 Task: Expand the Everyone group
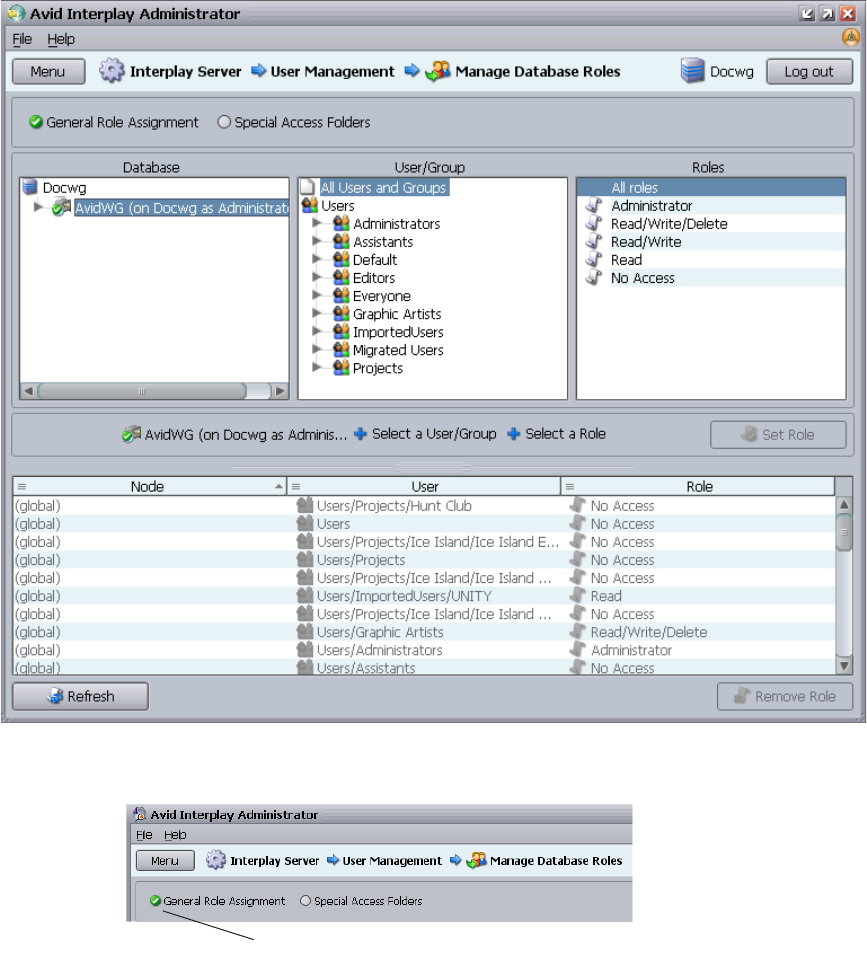pos(316,295)
